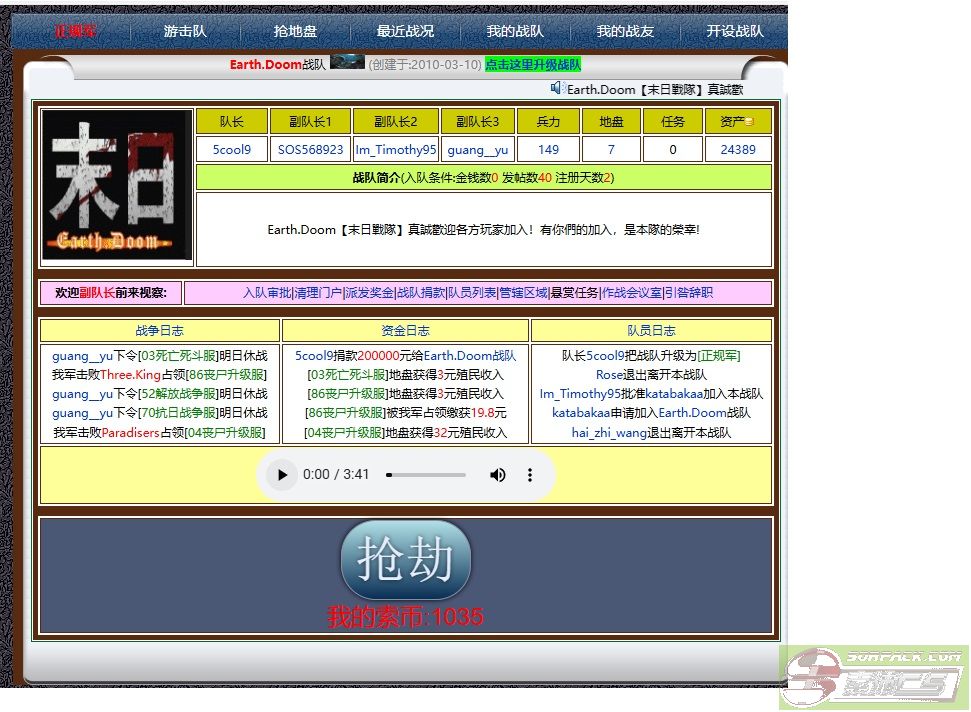Switch to 我的战队 tab
Image resolution: width=971 pixels, height=712 pixels.
pyautogui.click(x=515, y=31)
